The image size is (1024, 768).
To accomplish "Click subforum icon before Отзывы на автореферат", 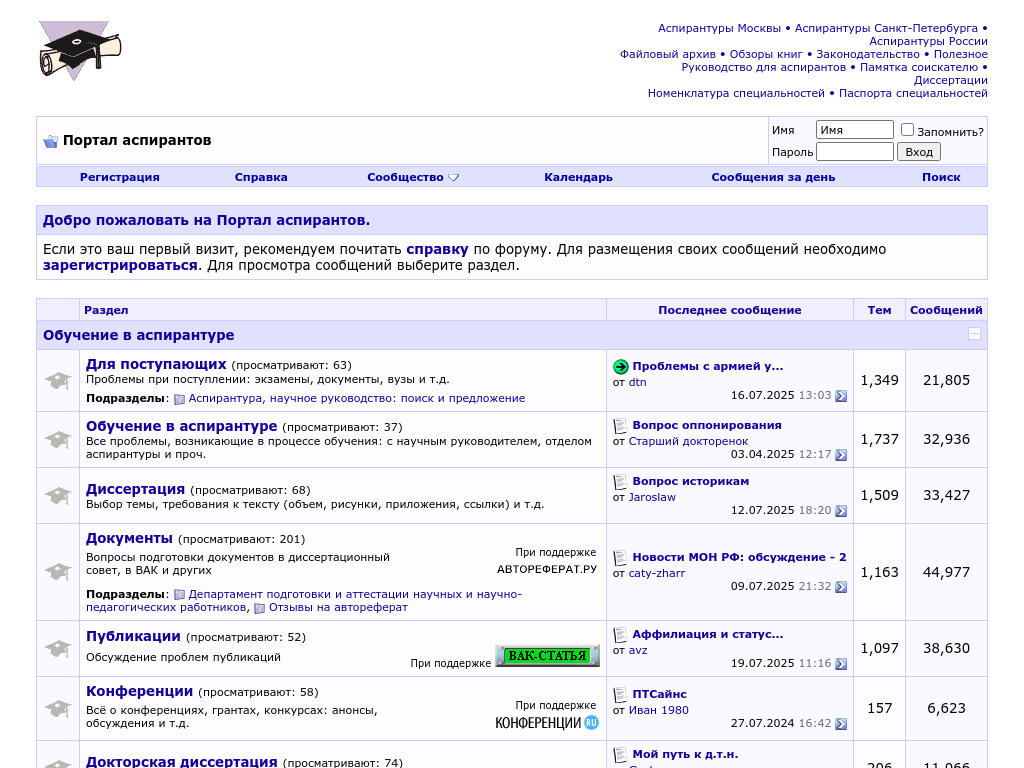I will 259,608.
